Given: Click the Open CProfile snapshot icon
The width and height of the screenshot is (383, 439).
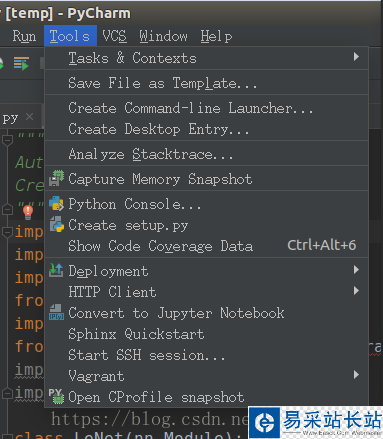Looking at the screenshot, I should (56, 396).
